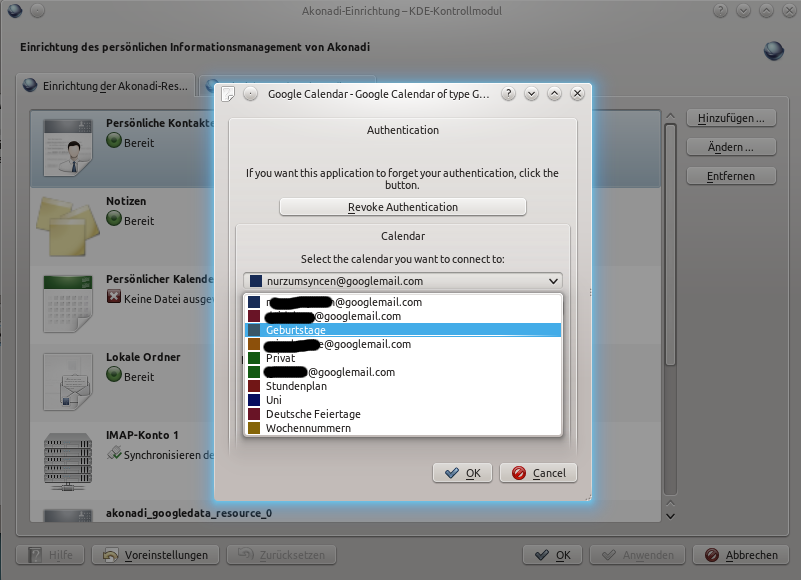Choose the @googlemail.com entry below Privat
Screen dimensions: 801x580
pos(403,372)
